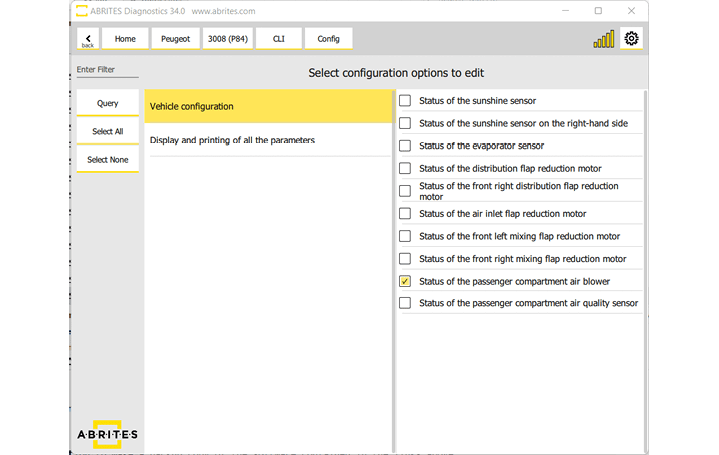This screenshot has height=455, width=719.
Task: Uncheck Status of passenger compartment air blower
Action: [405, 281]
